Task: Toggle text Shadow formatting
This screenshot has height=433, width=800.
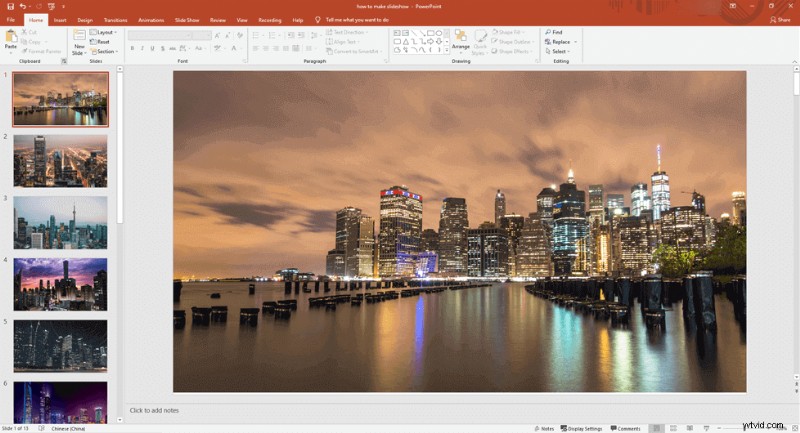Action: tap(163, 48)
